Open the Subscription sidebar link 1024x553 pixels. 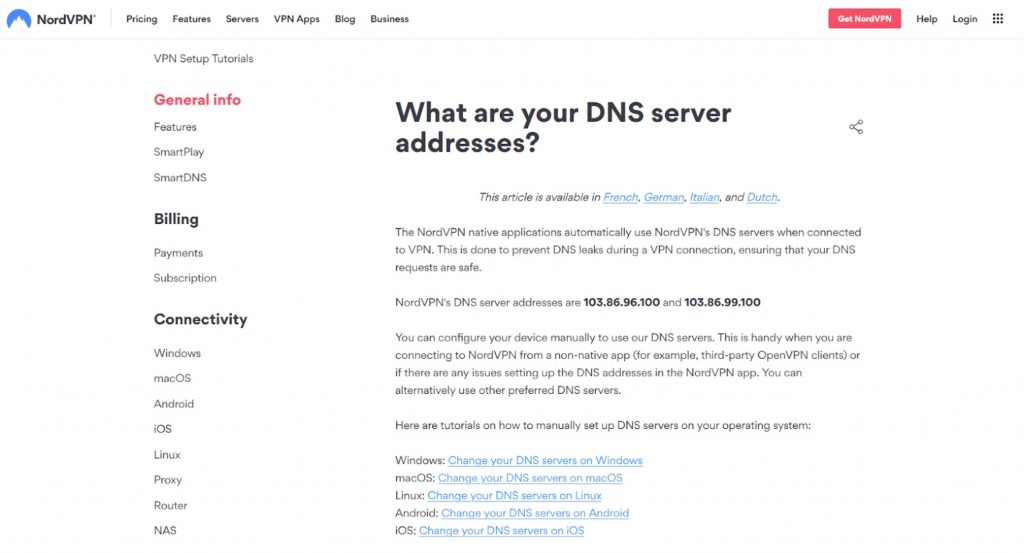tap(185, 278)
